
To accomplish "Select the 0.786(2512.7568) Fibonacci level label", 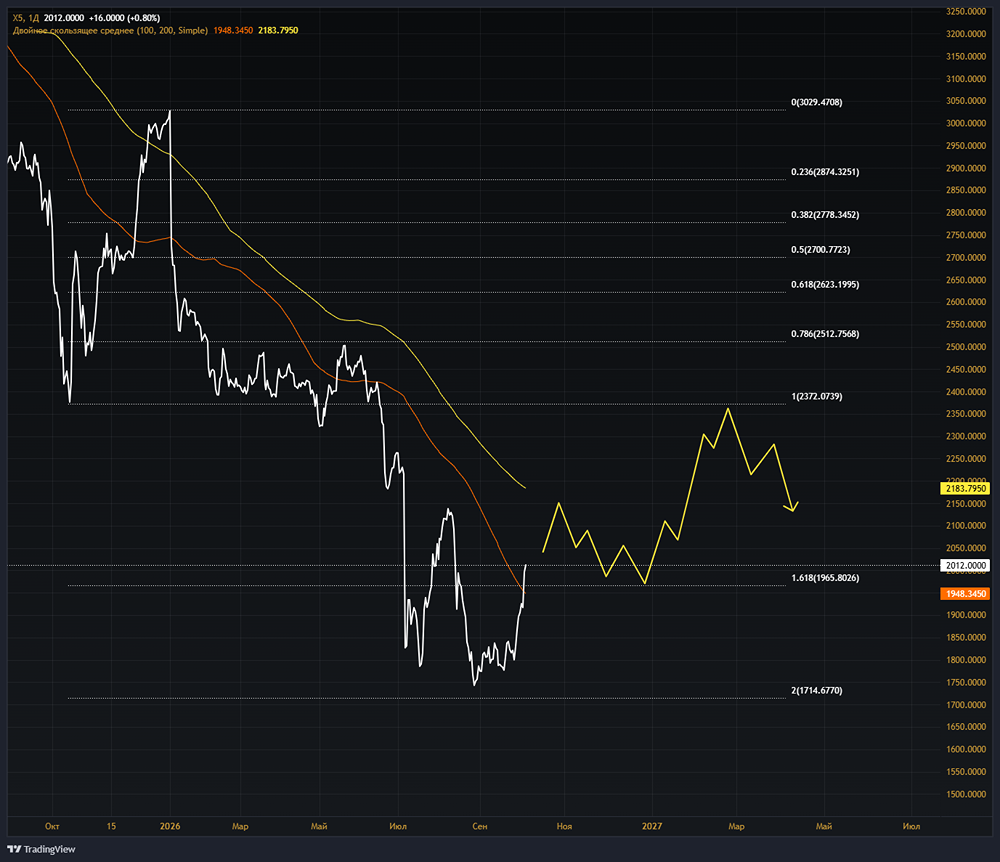I will pos(825,333).
